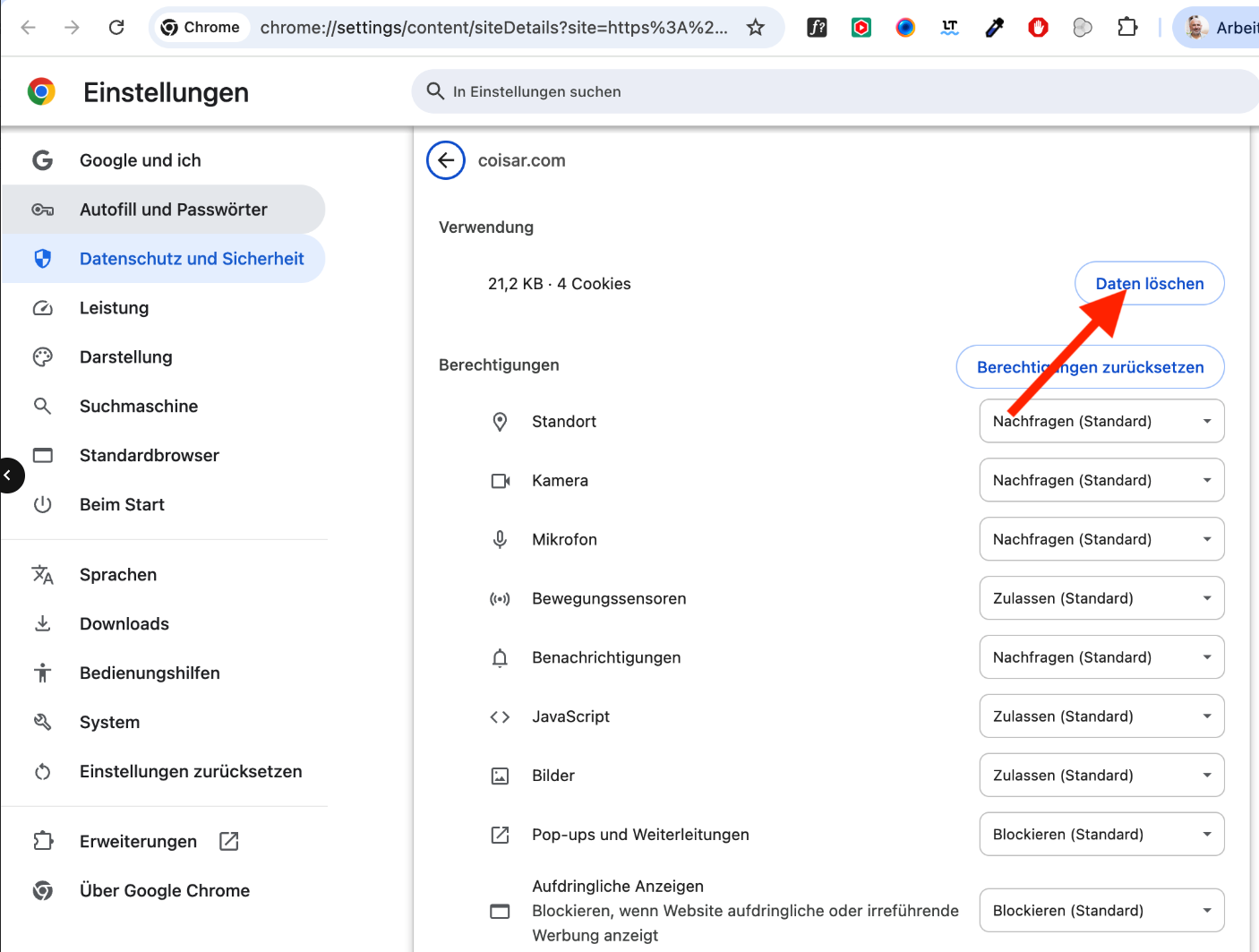Go back with the browser back arrow
This screenshot has height=952, width=1259.
tap(29, 28)
